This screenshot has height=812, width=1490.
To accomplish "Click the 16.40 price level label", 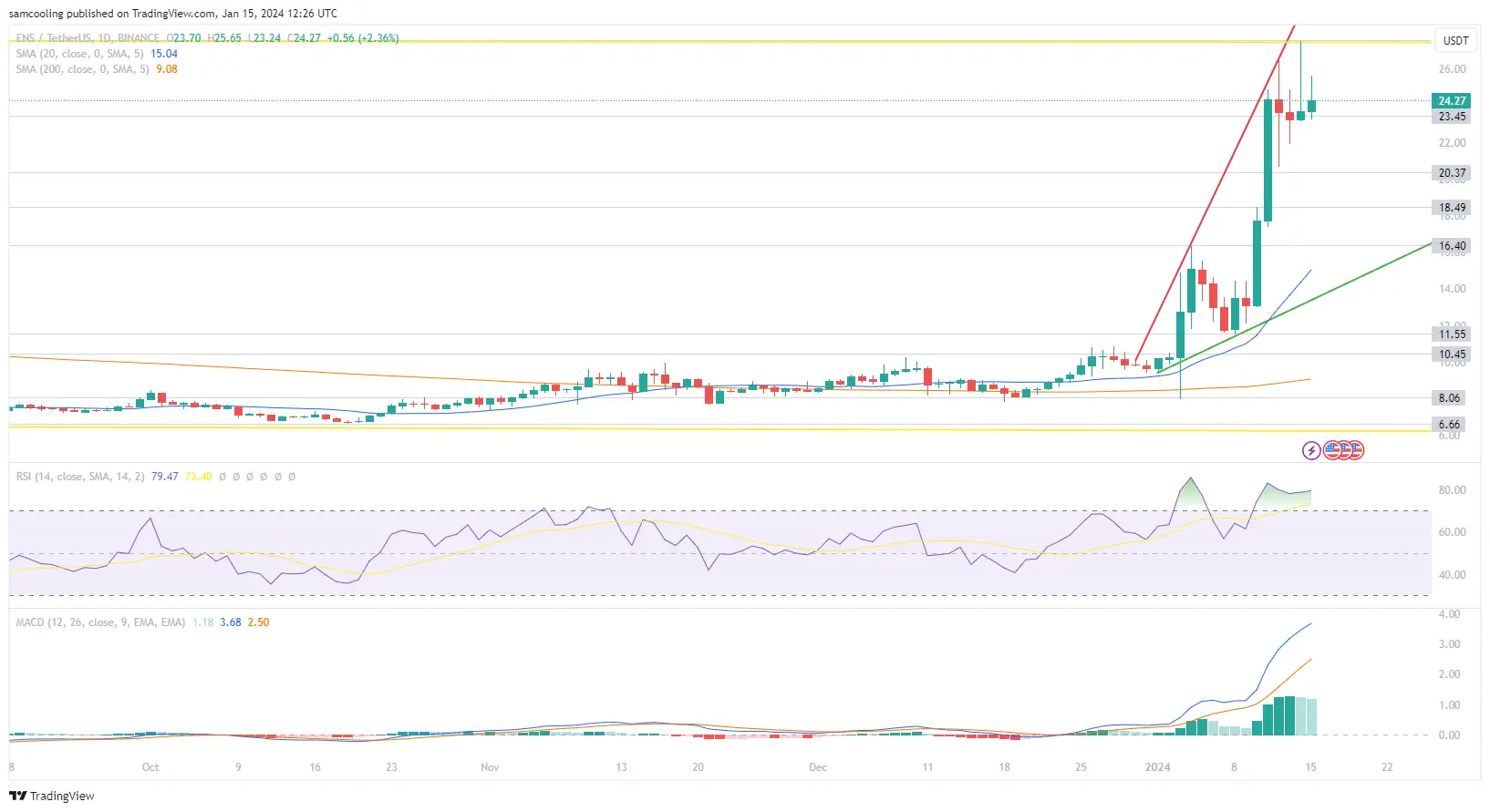I will point(1452,246).
